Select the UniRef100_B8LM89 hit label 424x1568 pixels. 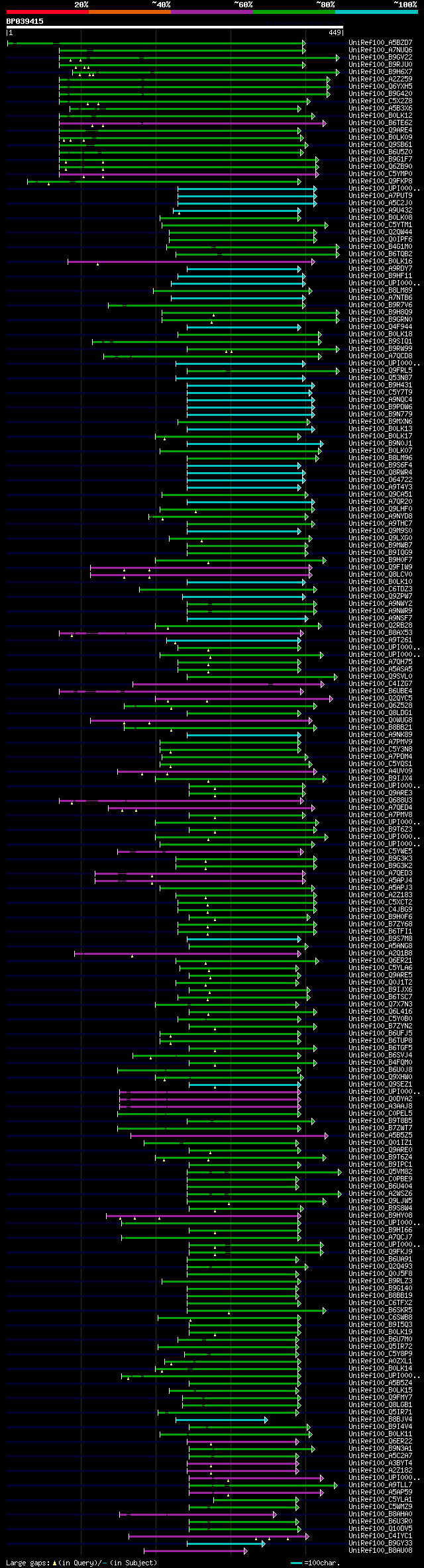click(380, 290)
